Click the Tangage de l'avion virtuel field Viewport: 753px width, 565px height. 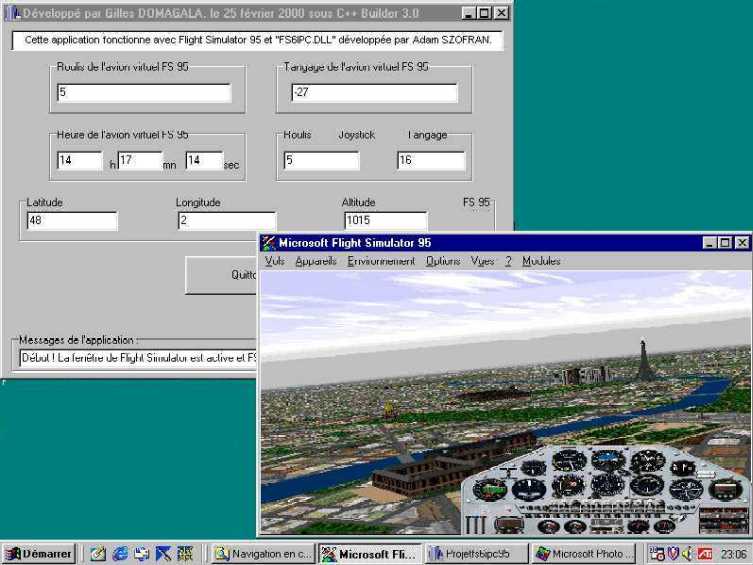click(x=374, y=93)
